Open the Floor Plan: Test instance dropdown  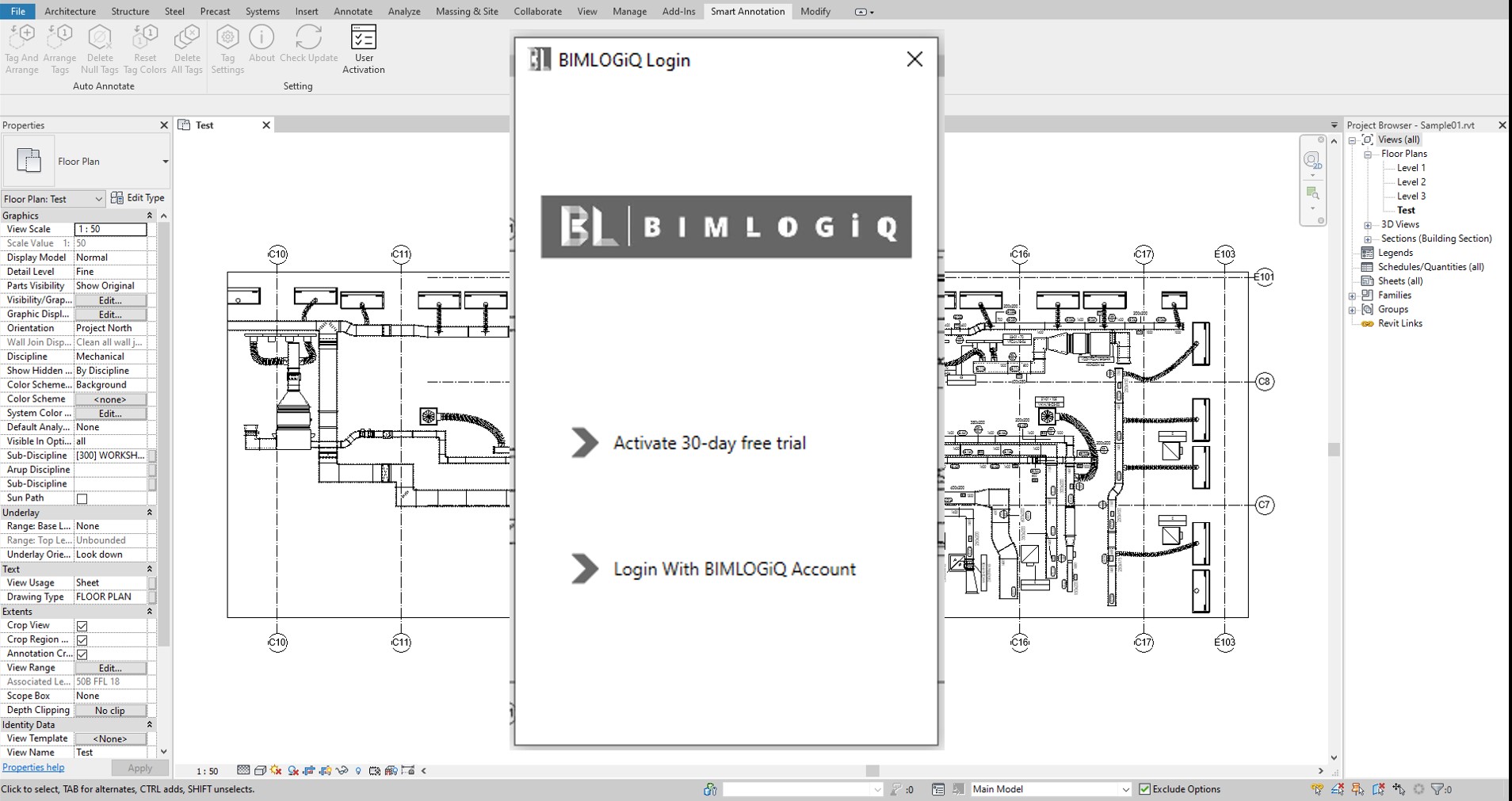point(53,199)
